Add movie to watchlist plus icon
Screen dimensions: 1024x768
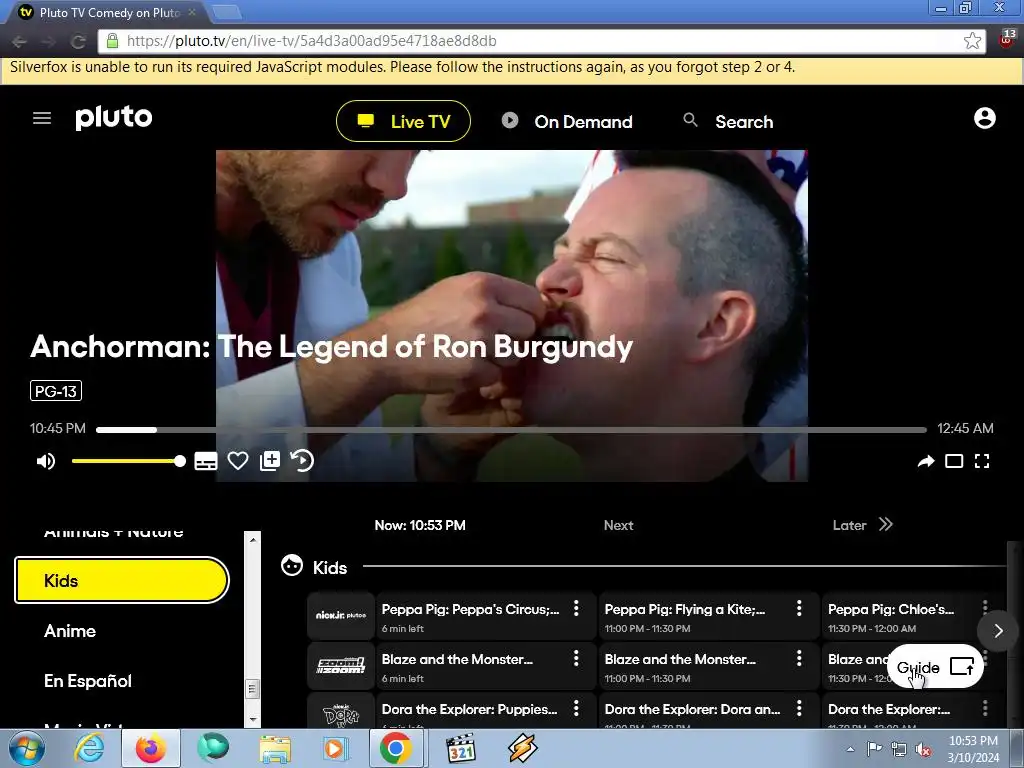point(270,461)
